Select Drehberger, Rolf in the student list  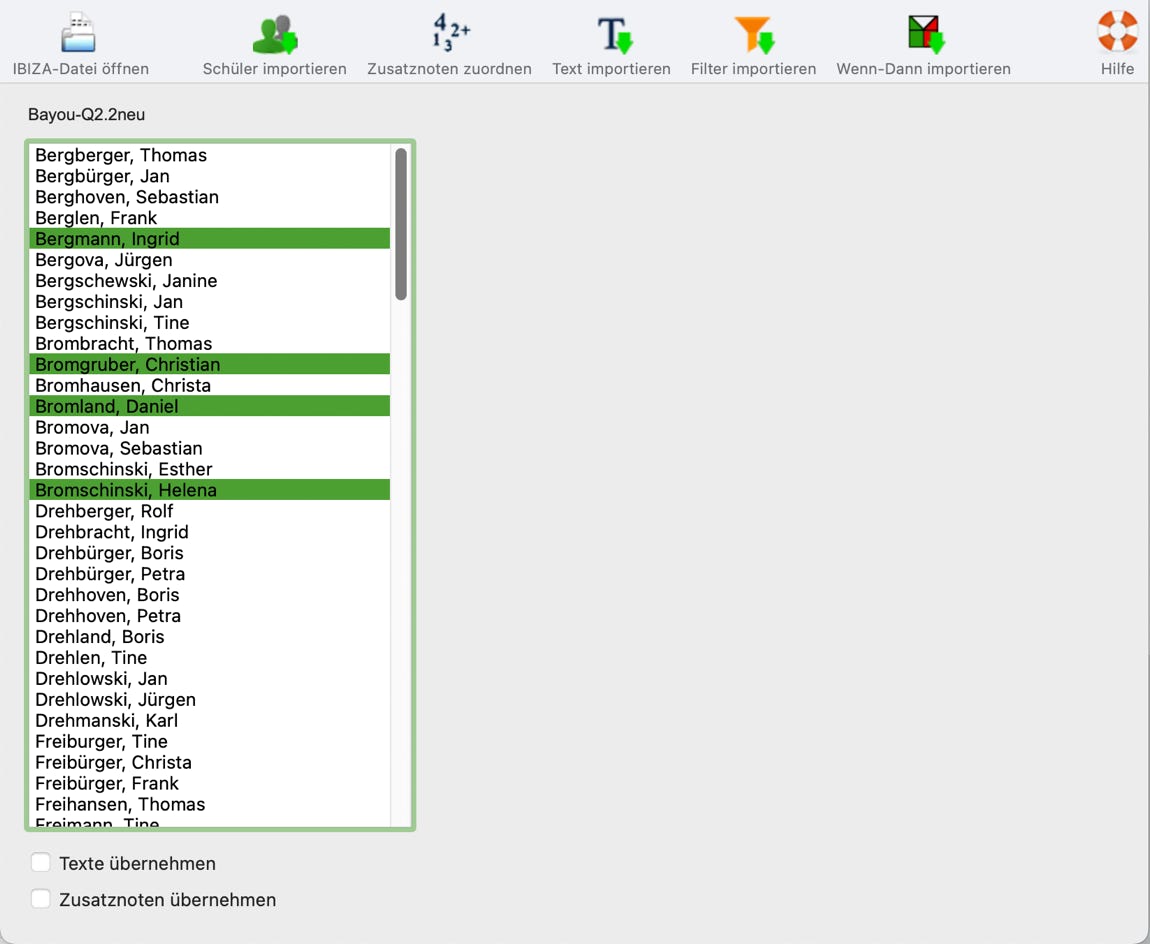tap(104, 511)
